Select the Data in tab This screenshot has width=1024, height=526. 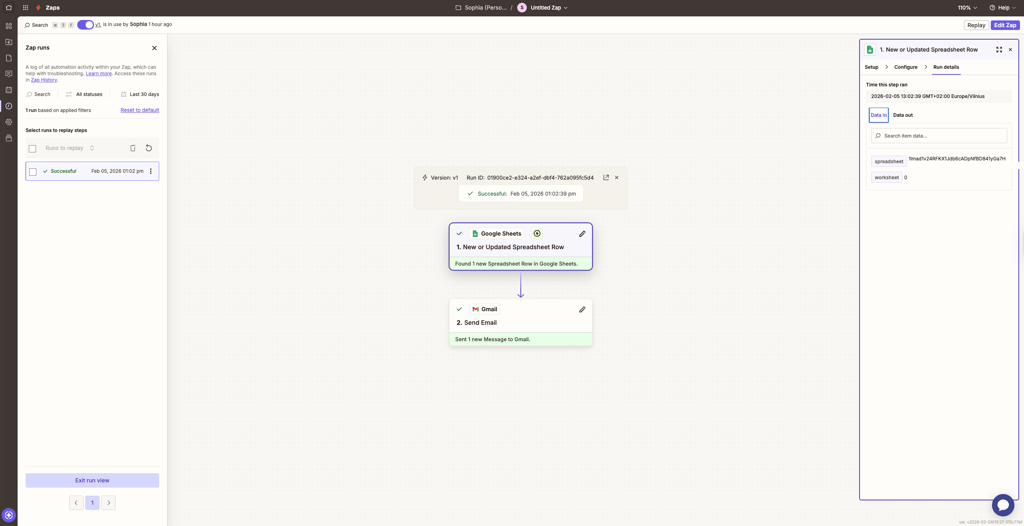878,115
